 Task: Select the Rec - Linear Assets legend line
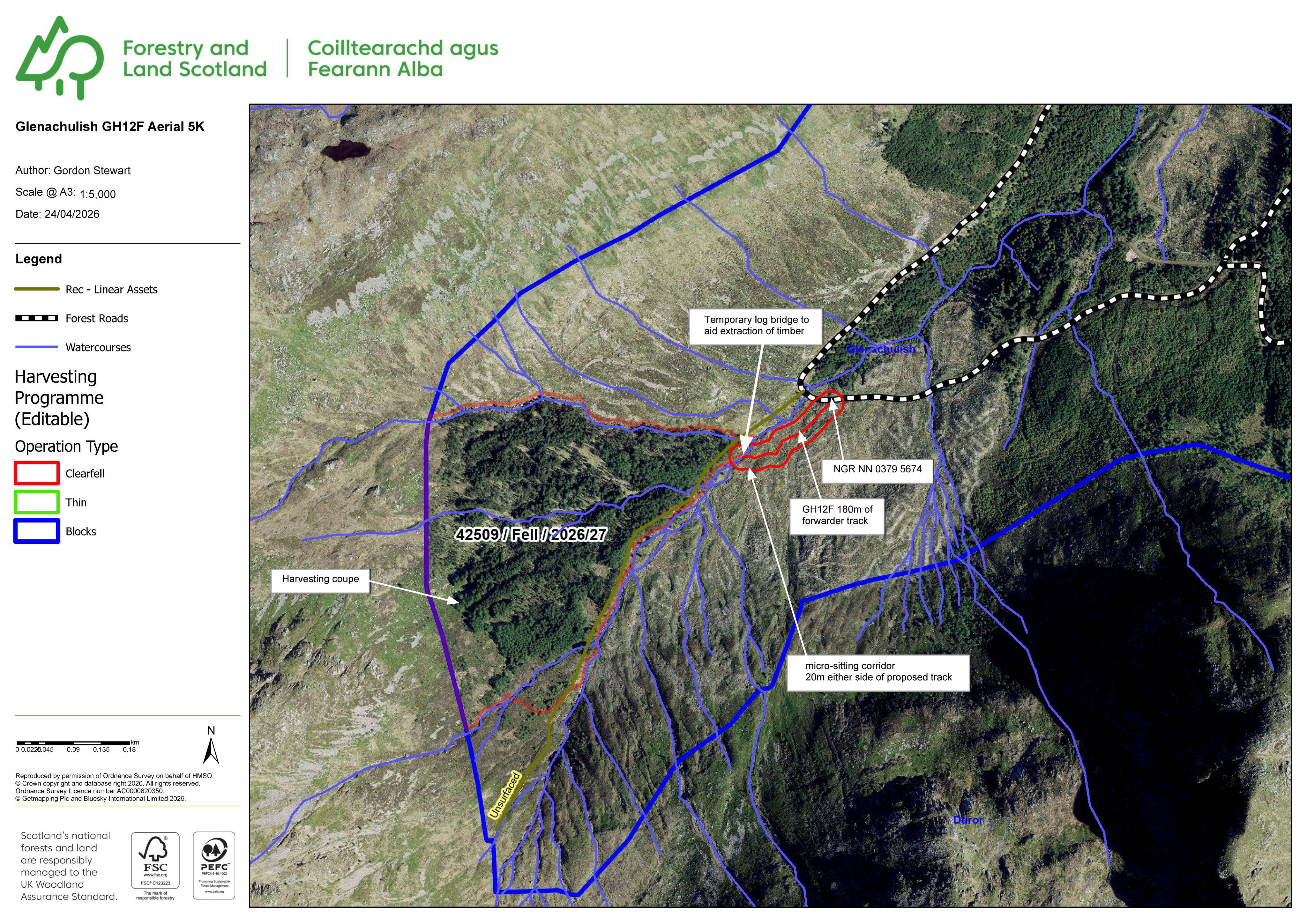point(36,289)
